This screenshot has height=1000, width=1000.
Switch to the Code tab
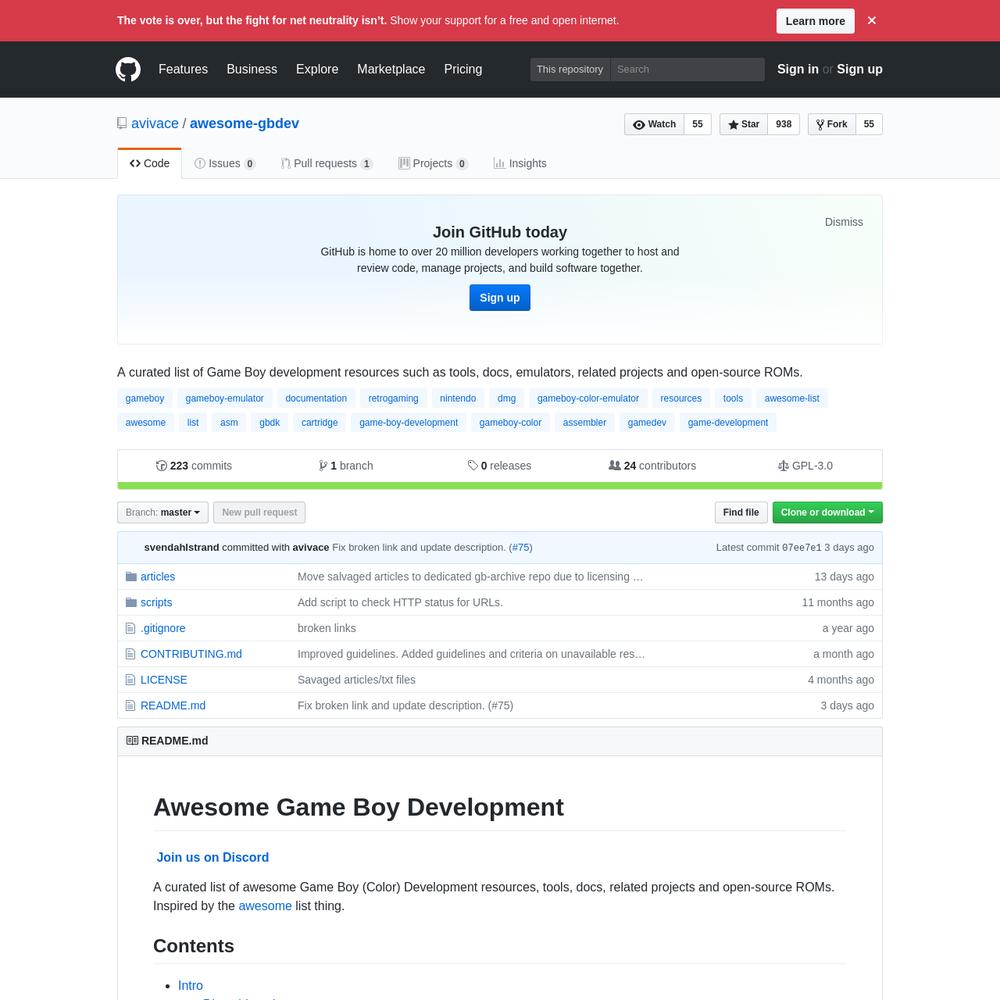tap(150, 163)
